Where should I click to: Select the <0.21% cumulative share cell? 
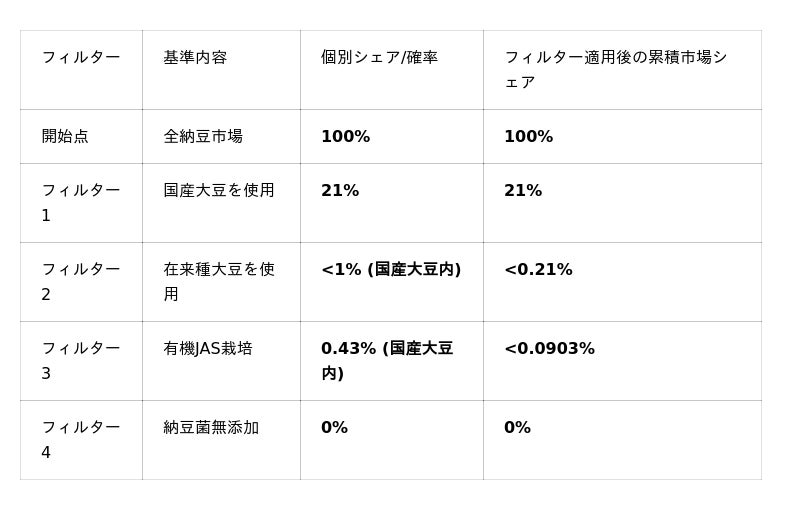point(538,270)
